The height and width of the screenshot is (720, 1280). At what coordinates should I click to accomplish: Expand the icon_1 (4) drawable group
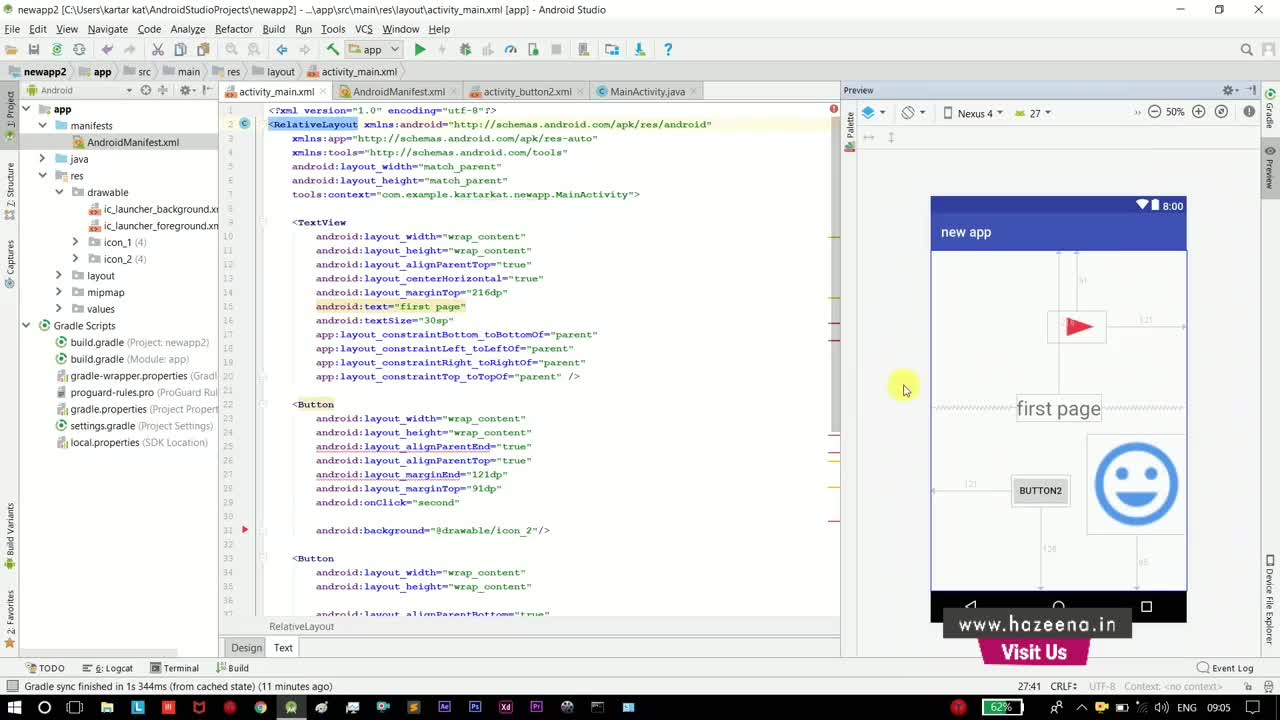pos(75,242)
